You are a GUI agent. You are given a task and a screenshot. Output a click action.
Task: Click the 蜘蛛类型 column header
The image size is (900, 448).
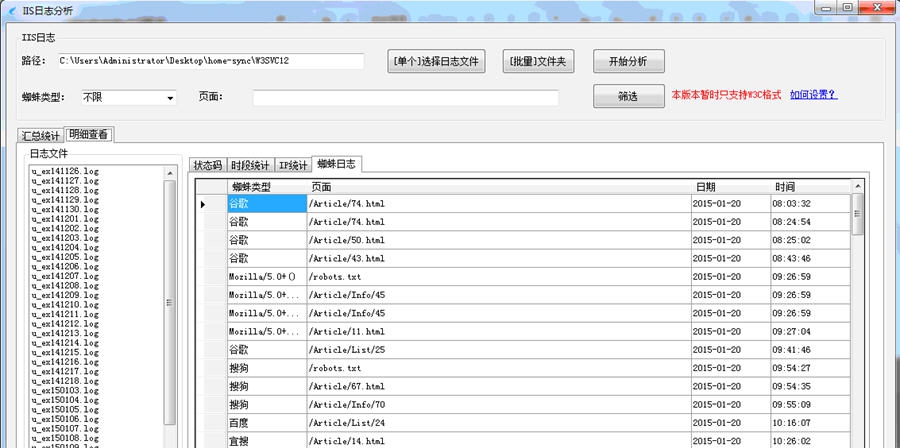point(267,187)
